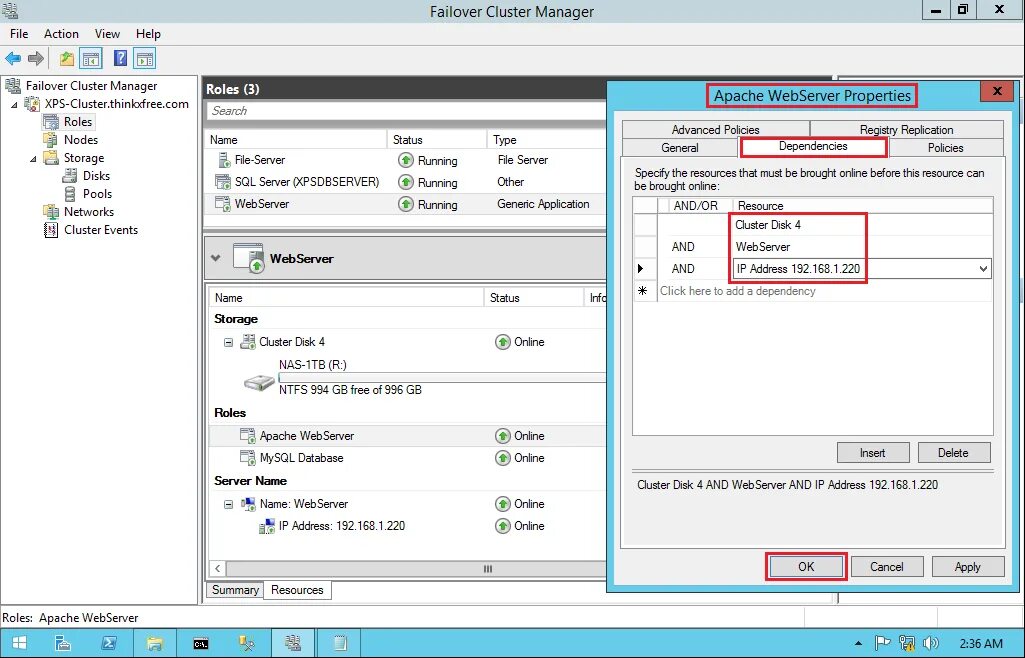Switch to the General tab
Viewport: 1025px width, 658px height.
pos(680,148)
